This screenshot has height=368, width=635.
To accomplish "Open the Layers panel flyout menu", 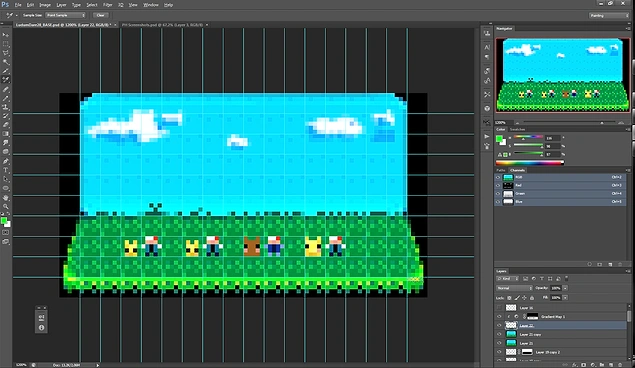I will (x=628, y=271).
